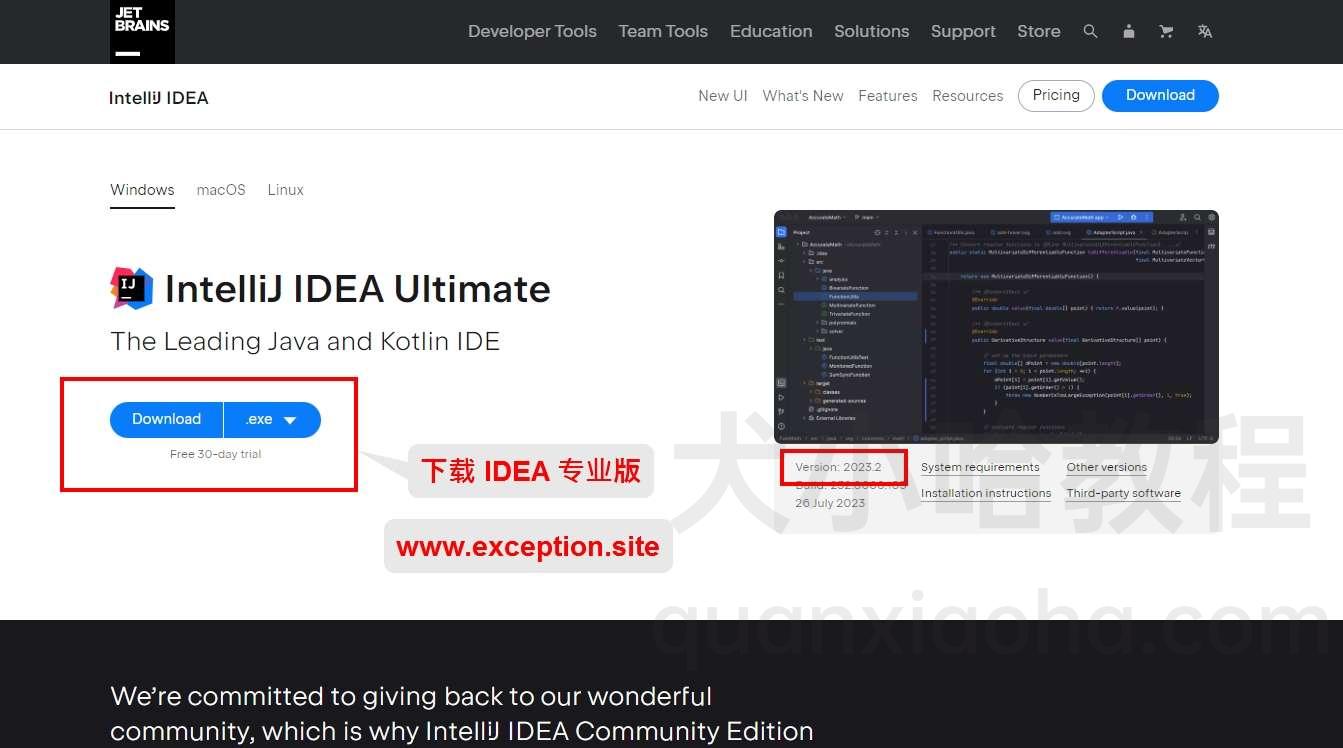1343x748 pixels.
Task: Click the 26 July 2023 release date
Action: point(830,503)
